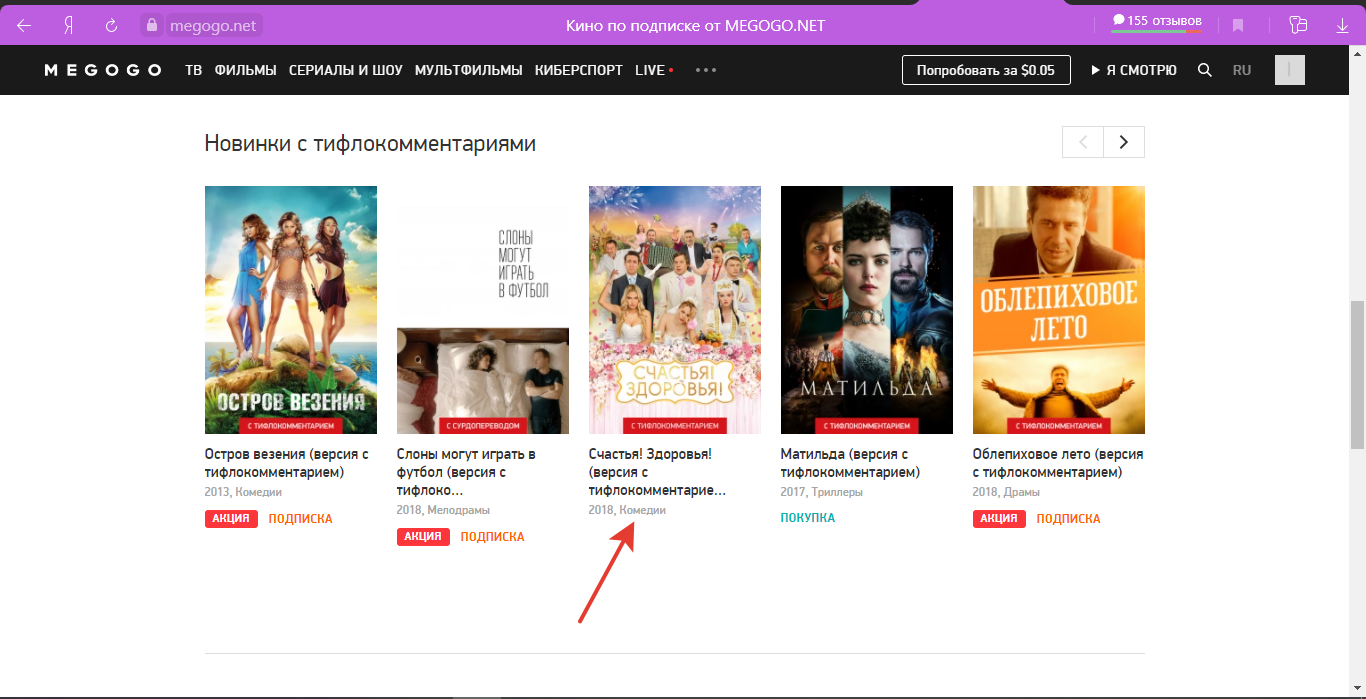Click '2018, Мелодрамы' text
The height and width of the screenshot is (699, 1366).
pyautogui.click(x=443, y=510)
